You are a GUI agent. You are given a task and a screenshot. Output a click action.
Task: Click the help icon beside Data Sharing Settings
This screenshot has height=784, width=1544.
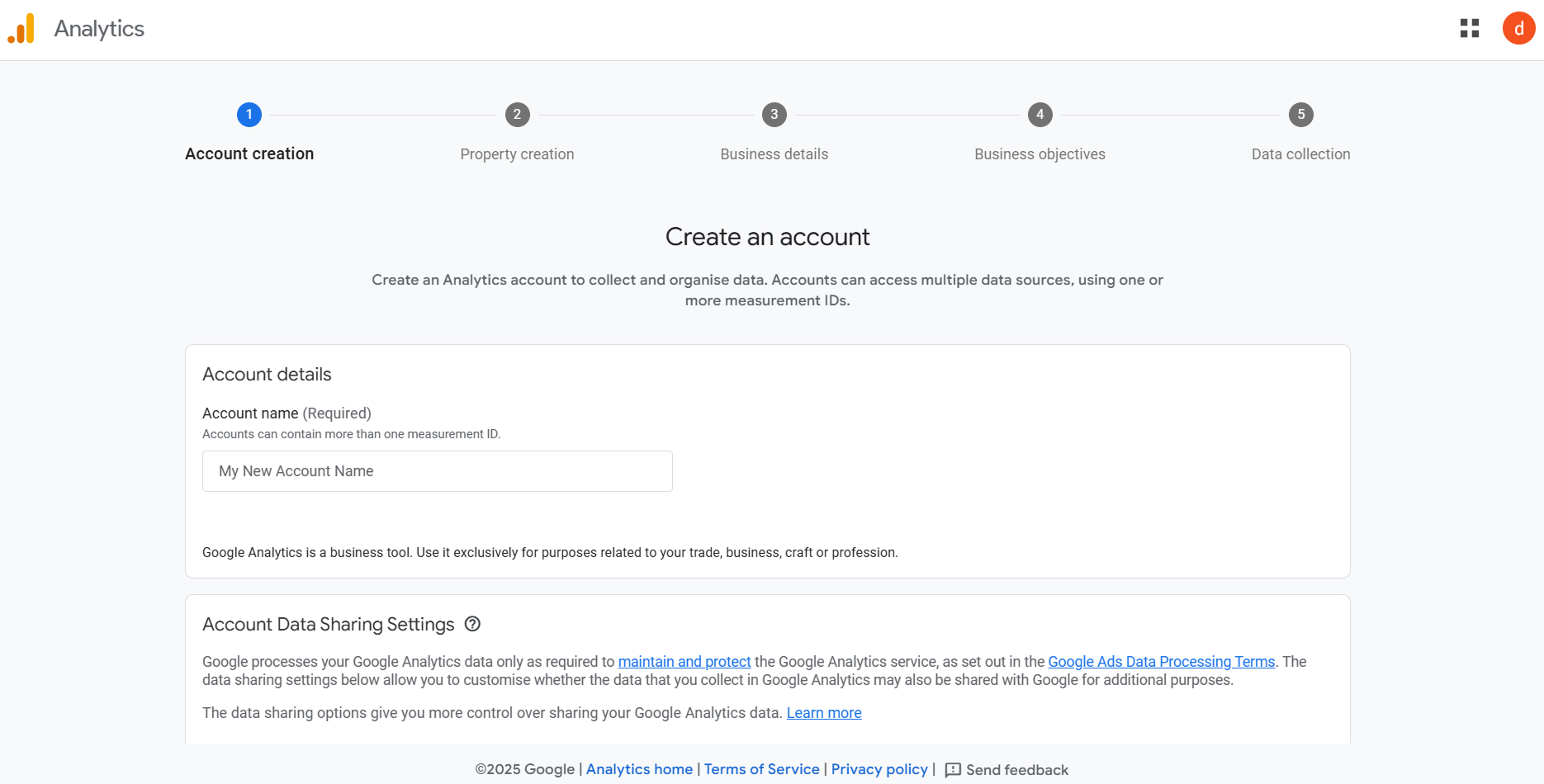(x=472, y=624)
